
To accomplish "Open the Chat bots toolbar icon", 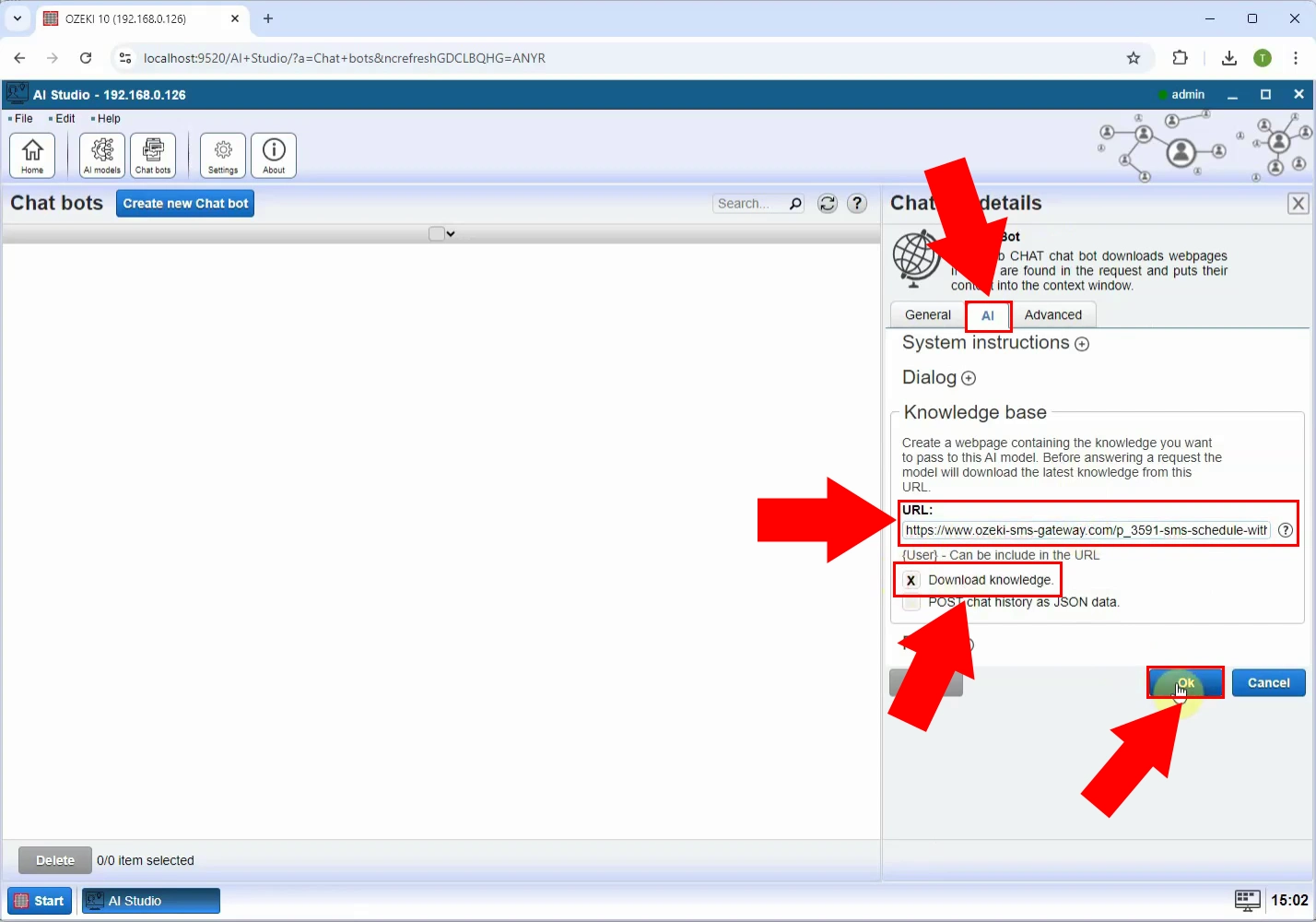I will (153, 155).
